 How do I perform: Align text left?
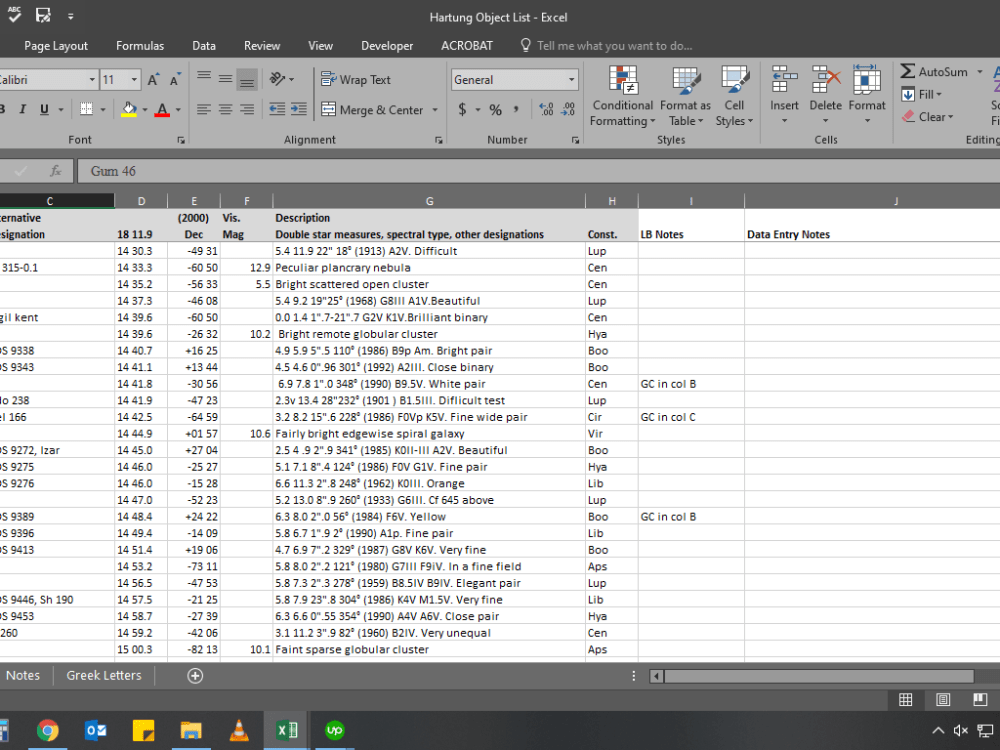tap(203, 110)
